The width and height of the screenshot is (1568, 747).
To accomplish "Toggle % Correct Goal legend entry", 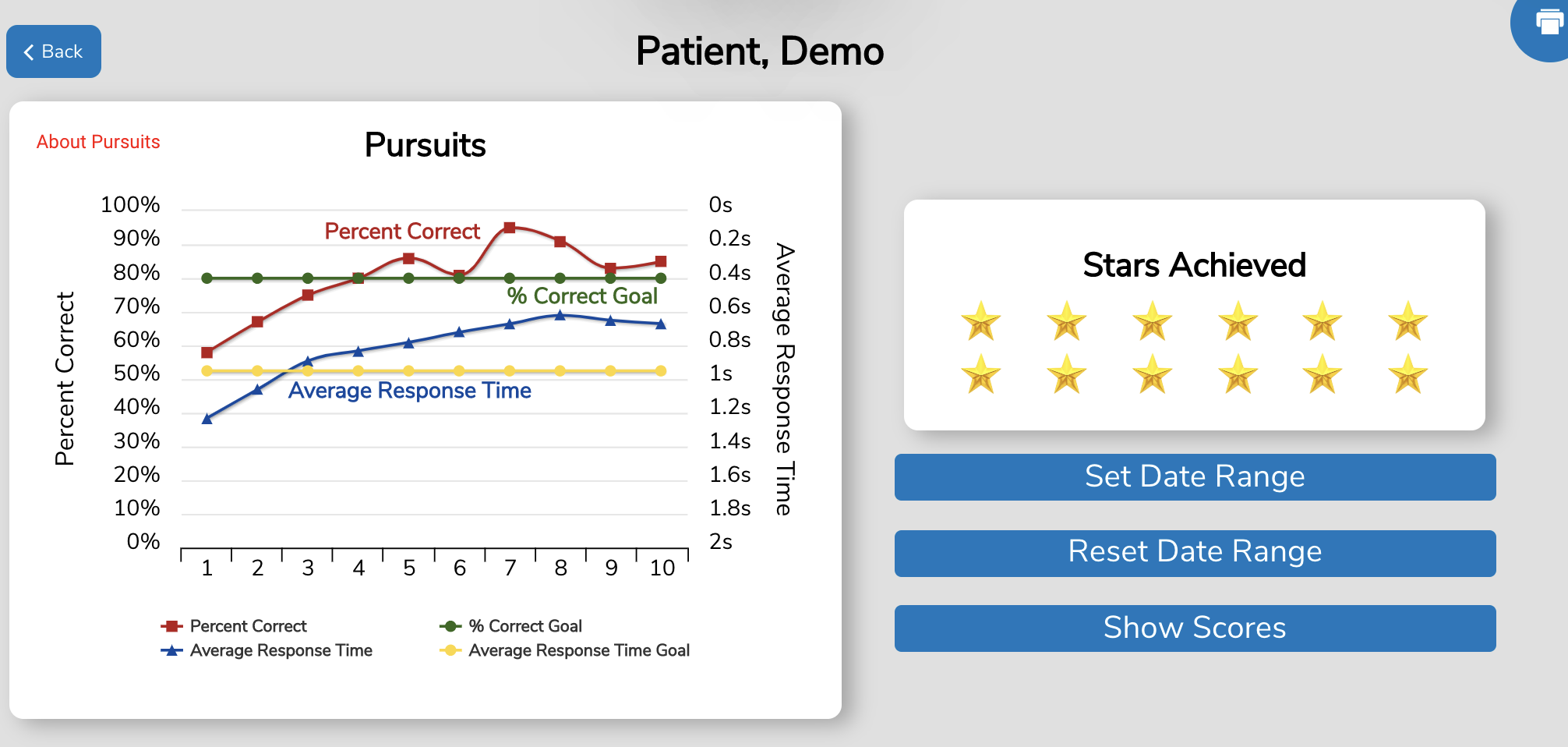I will pos(511,626).
